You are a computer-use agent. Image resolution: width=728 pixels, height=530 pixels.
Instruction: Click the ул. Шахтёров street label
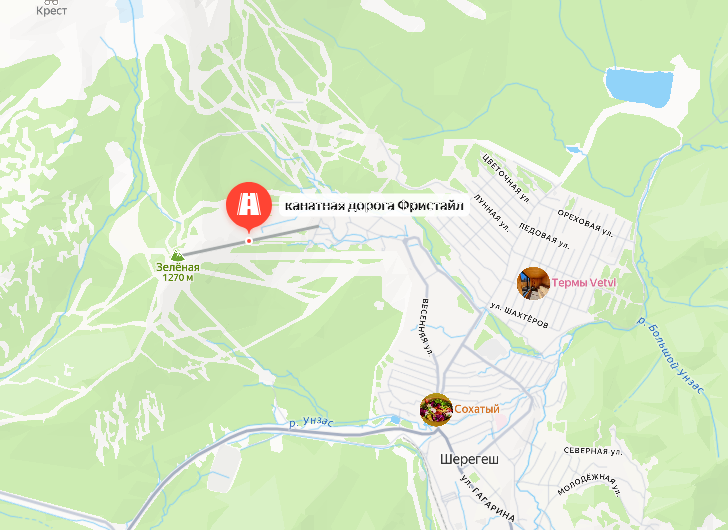click(519, 316)
